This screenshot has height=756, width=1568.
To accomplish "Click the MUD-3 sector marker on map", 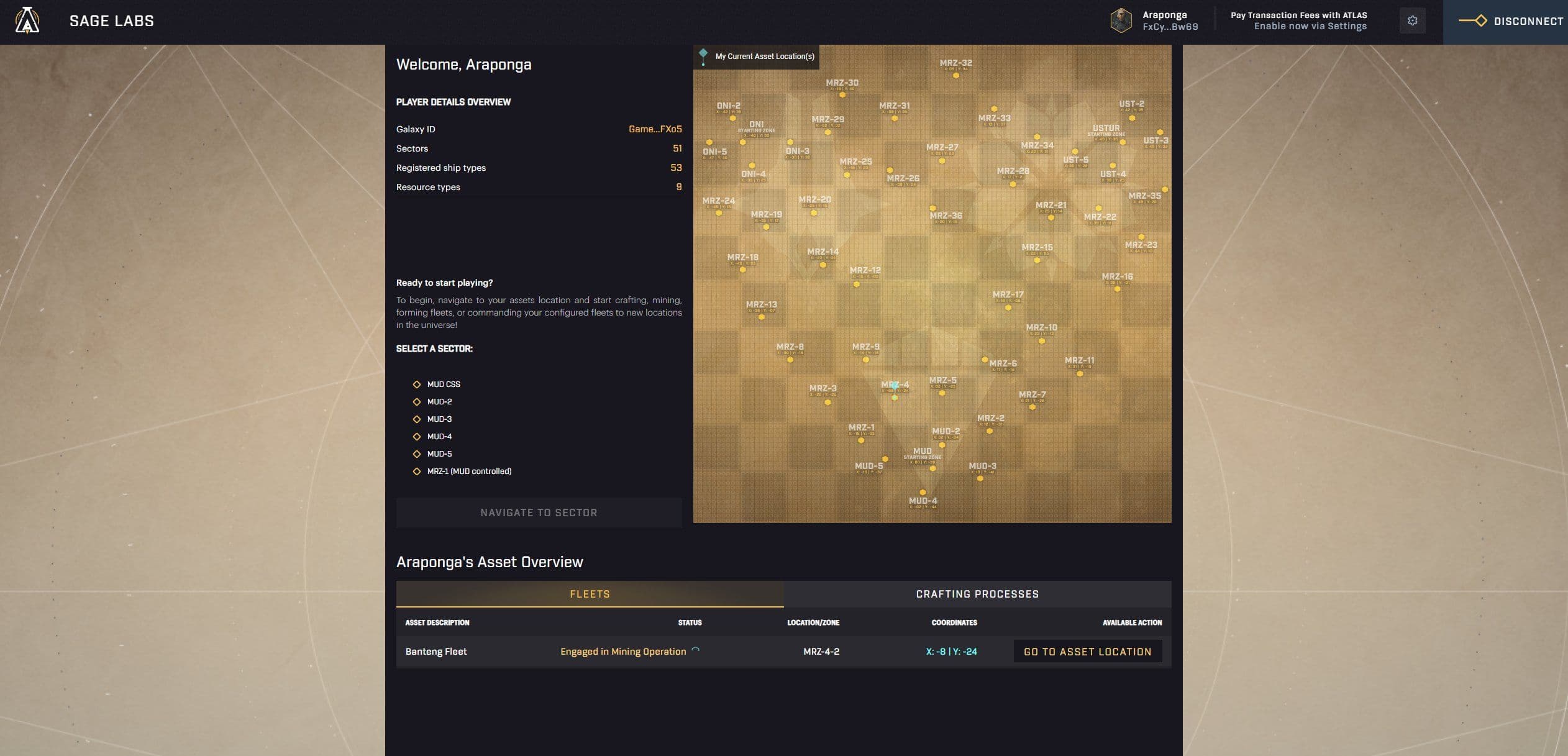I will (x=980, y=478).
